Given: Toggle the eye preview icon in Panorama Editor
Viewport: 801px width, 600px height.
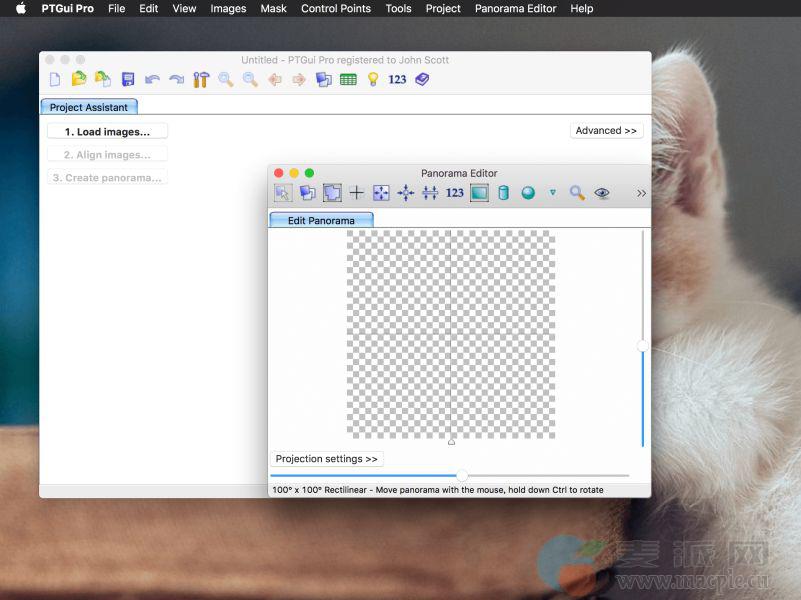Looking at the screenshot, I should [x=602, y=193].
